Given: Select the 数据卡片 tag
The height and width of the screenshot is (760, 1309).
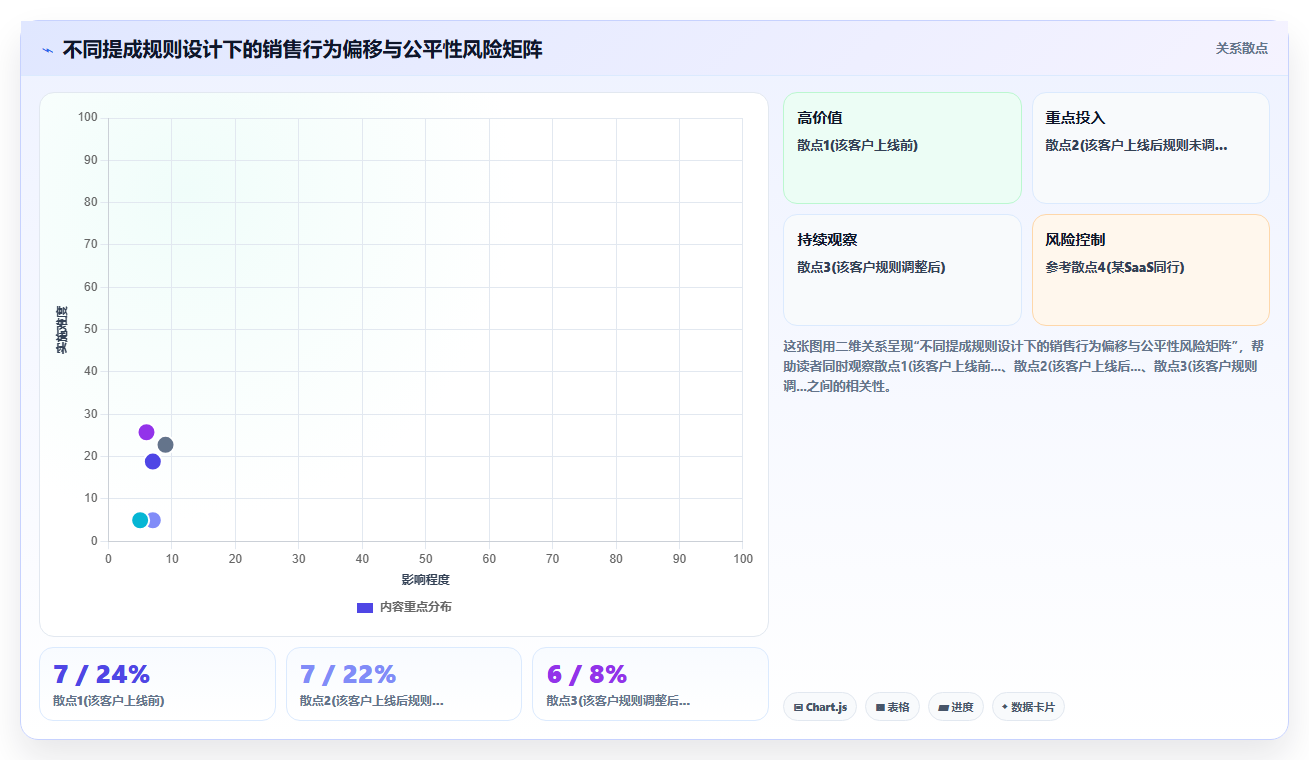Looking at the screenshot, I should [1028, 707].
